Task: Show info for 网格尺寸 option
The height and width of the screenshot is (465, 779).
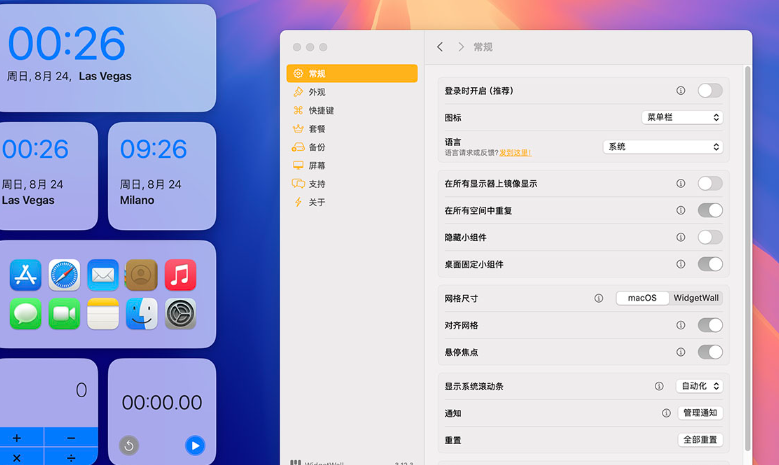Action: tap(599, 298)
